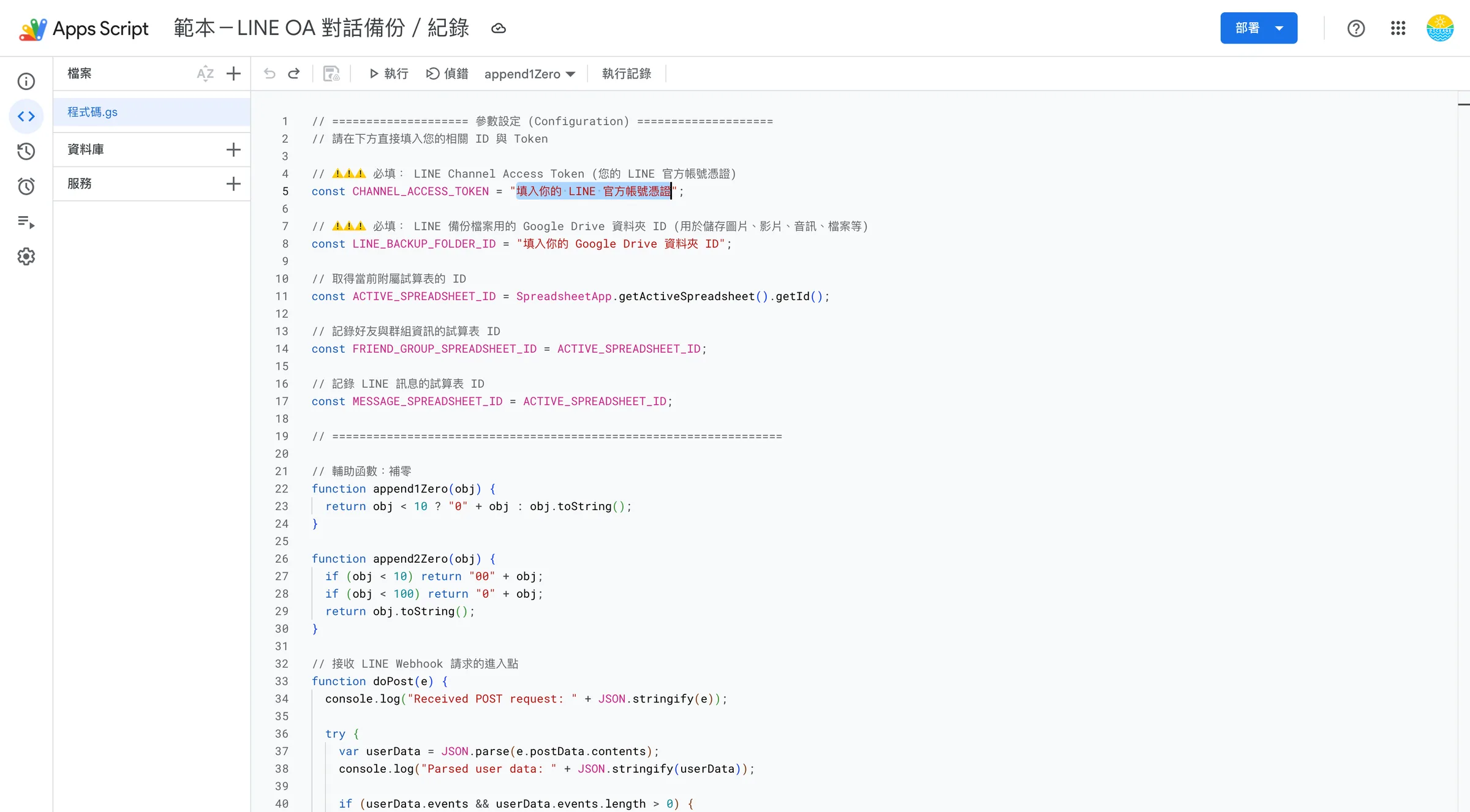Click the 資料庫 section label
Screen dimensions: 1470x812
pos(86,149)
